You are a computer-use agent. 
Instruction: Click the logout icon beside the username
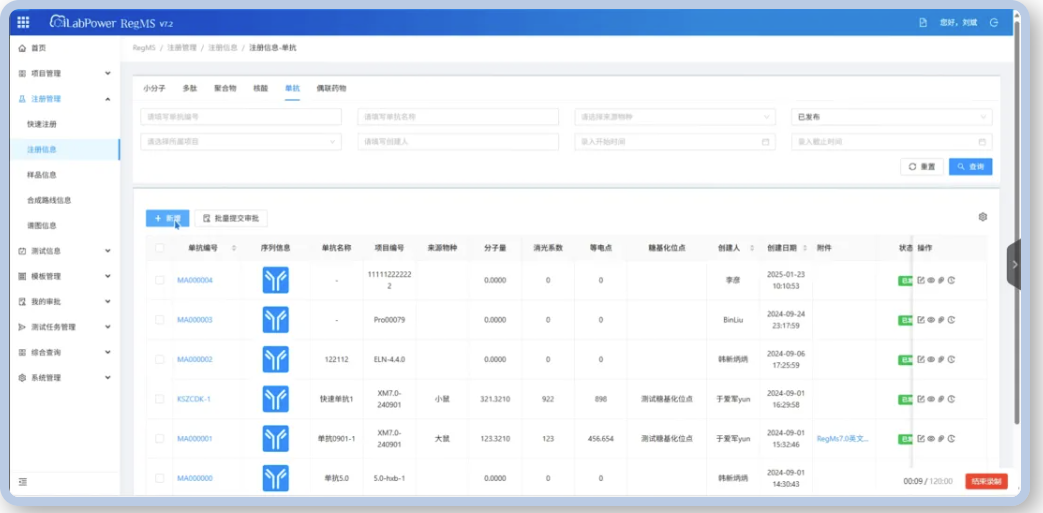993,22
